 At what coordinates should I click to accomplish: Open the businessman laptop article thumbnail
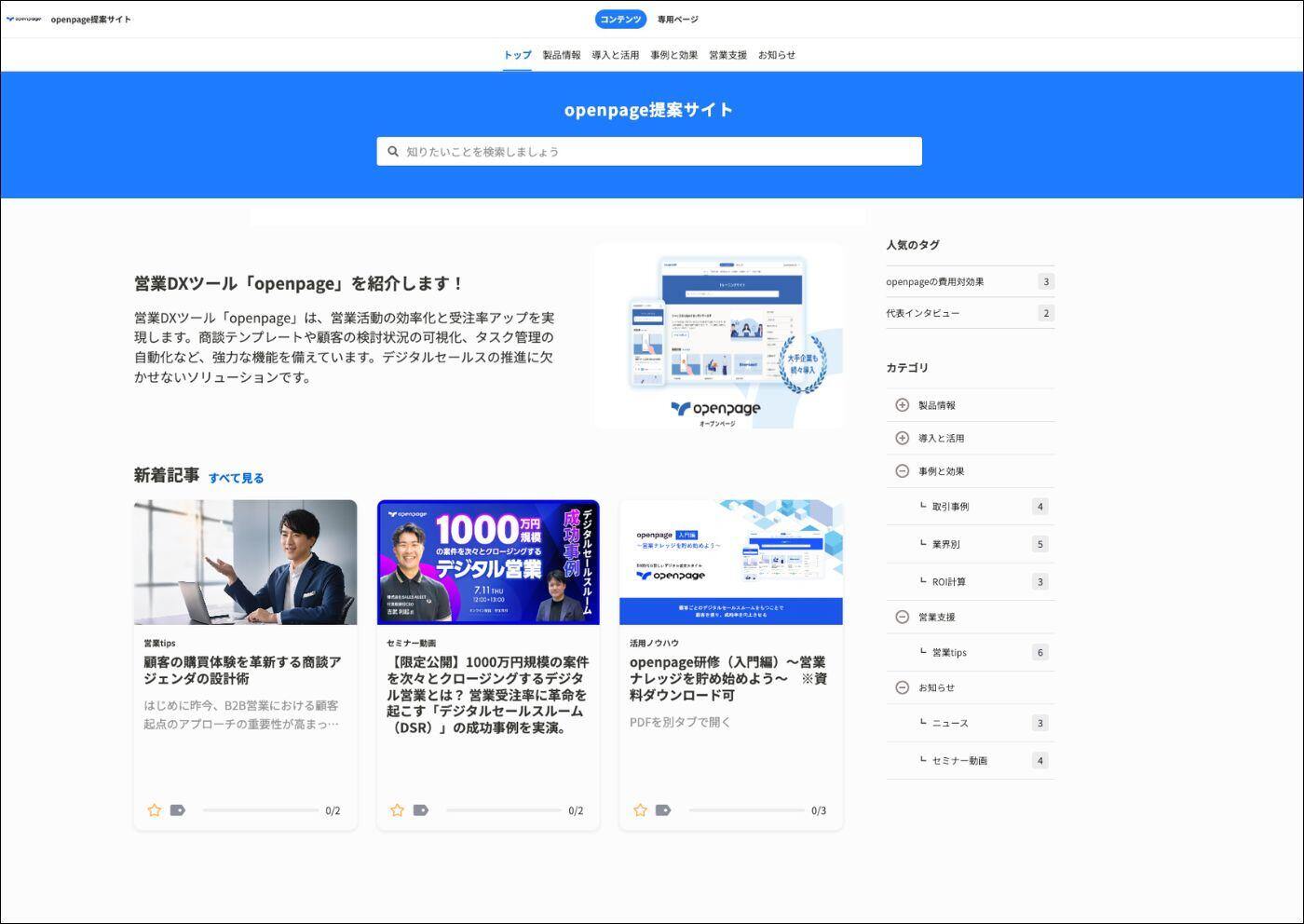tap(245, 562)
